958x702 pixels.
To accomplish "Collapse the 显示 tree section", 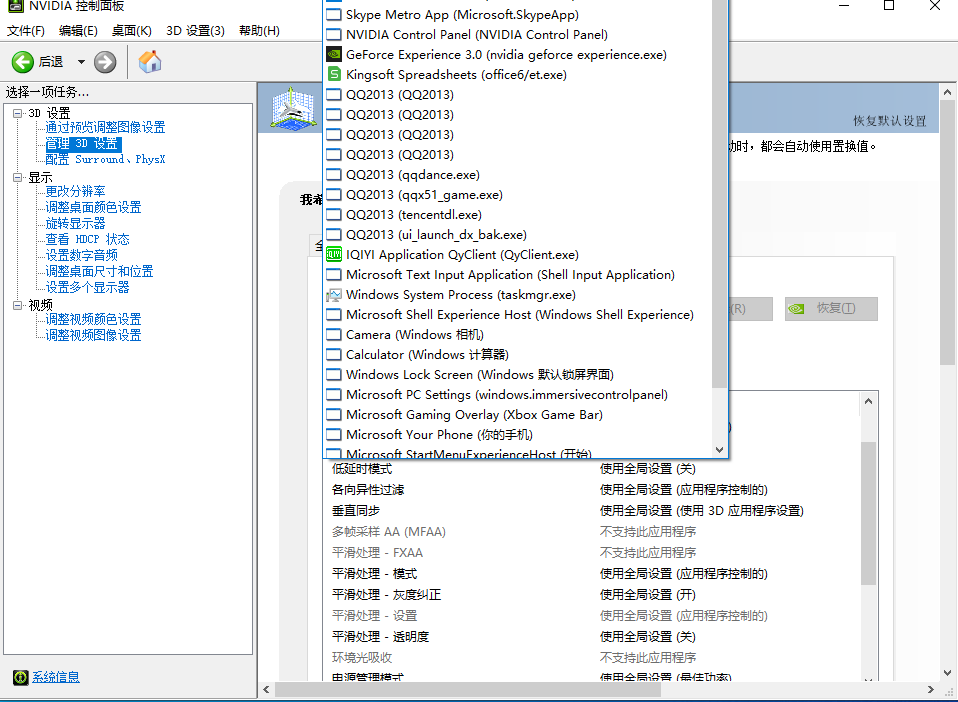I will pyautogui.click(x=17, y=177).
